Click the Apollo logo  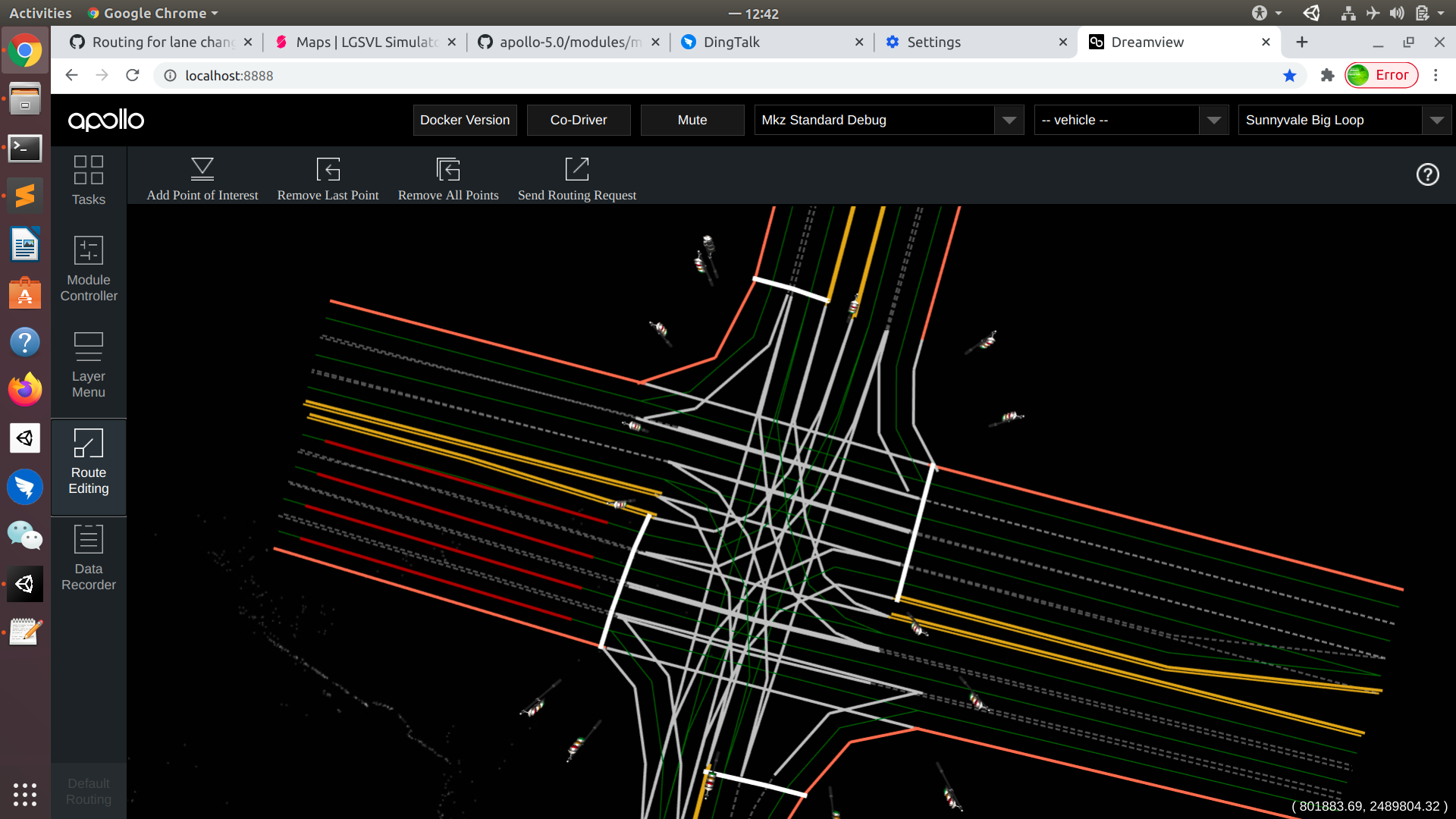106,120
